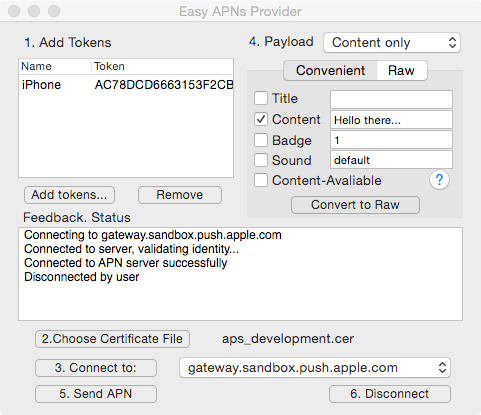Focus the Sound field containing default
The width and height of the screenshot is (481, 415).
(391, 160)
